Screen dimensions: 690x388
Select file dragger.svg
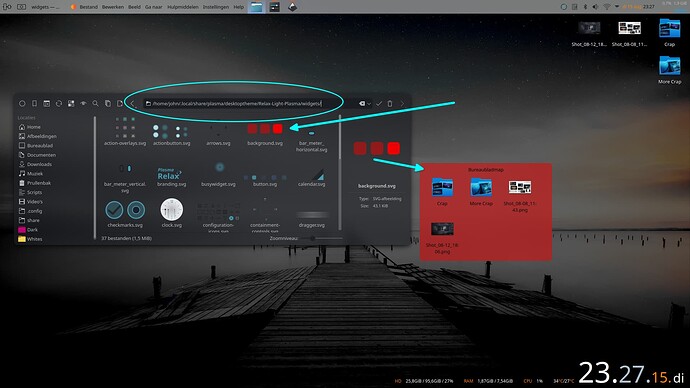pos(312,219)
